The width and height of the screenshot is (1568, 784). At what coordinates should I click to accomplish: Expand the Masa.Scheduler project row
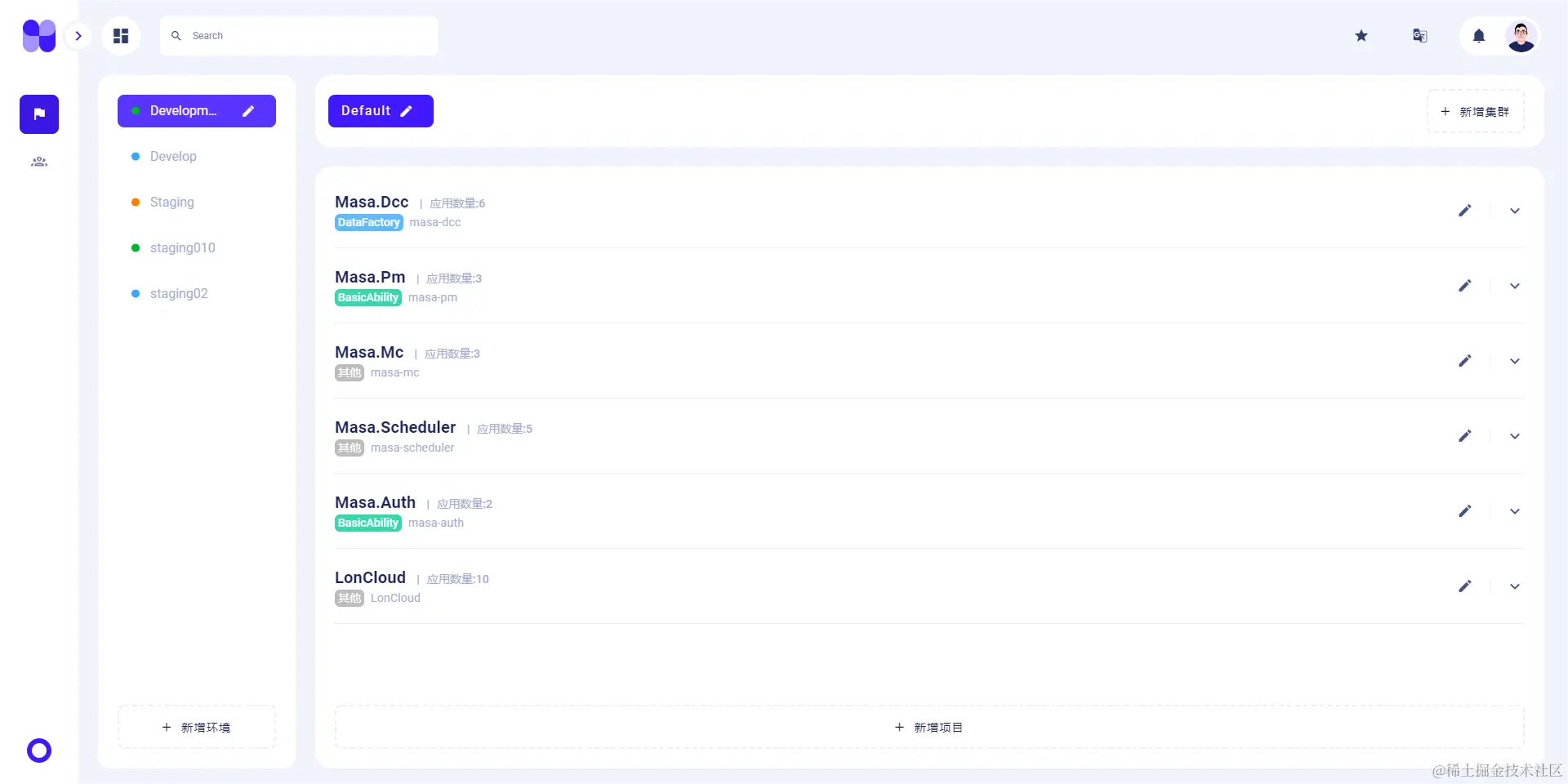[x=1515, y=436]
